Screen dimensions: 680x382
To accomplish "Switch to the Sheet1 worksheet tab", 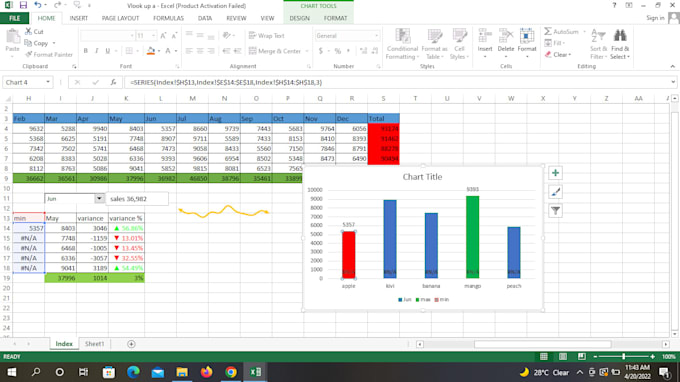I will (x=94, y=344).
